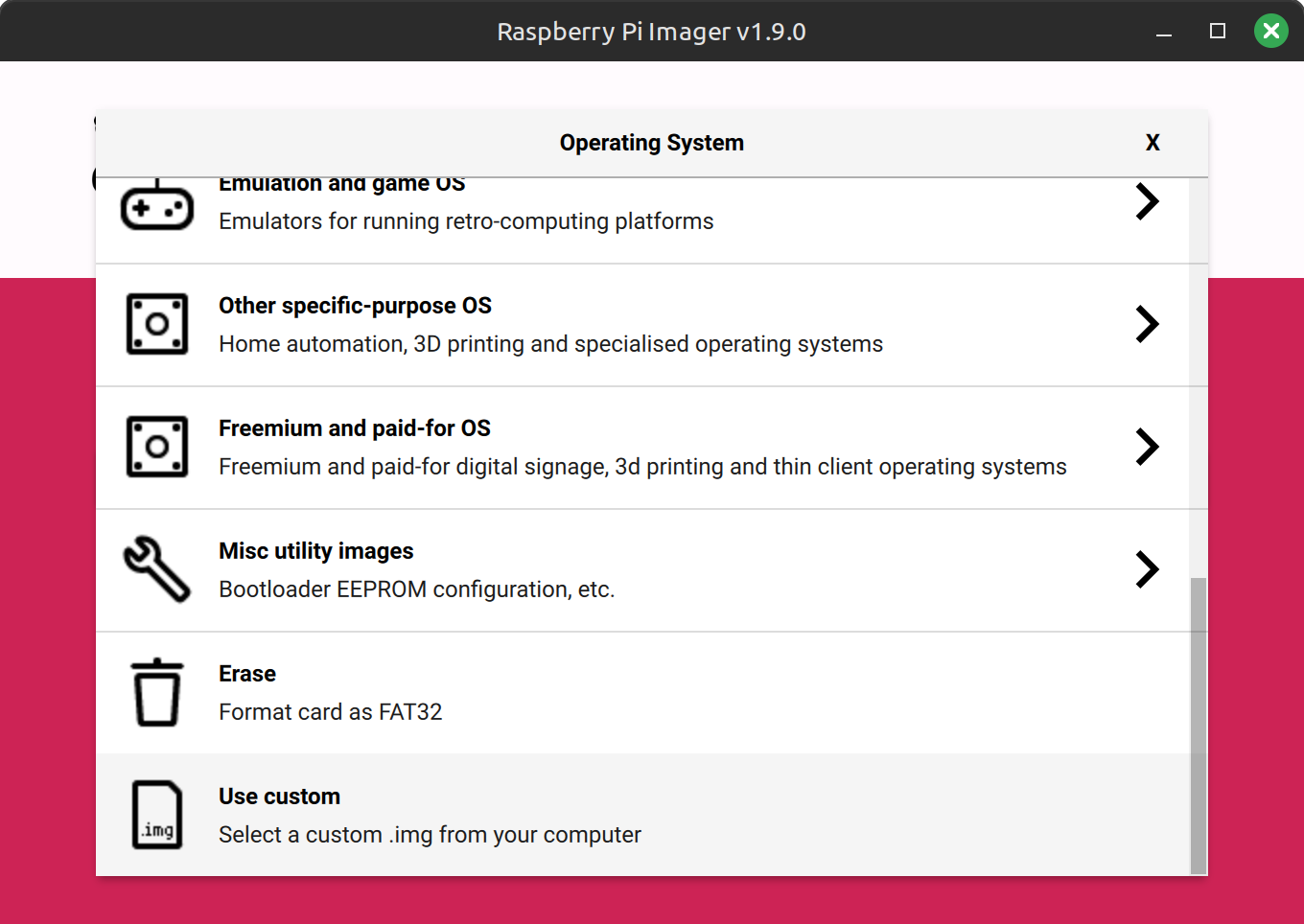
Task: Expand Misc utility images chevron
Action: (x=1147, y=569)
